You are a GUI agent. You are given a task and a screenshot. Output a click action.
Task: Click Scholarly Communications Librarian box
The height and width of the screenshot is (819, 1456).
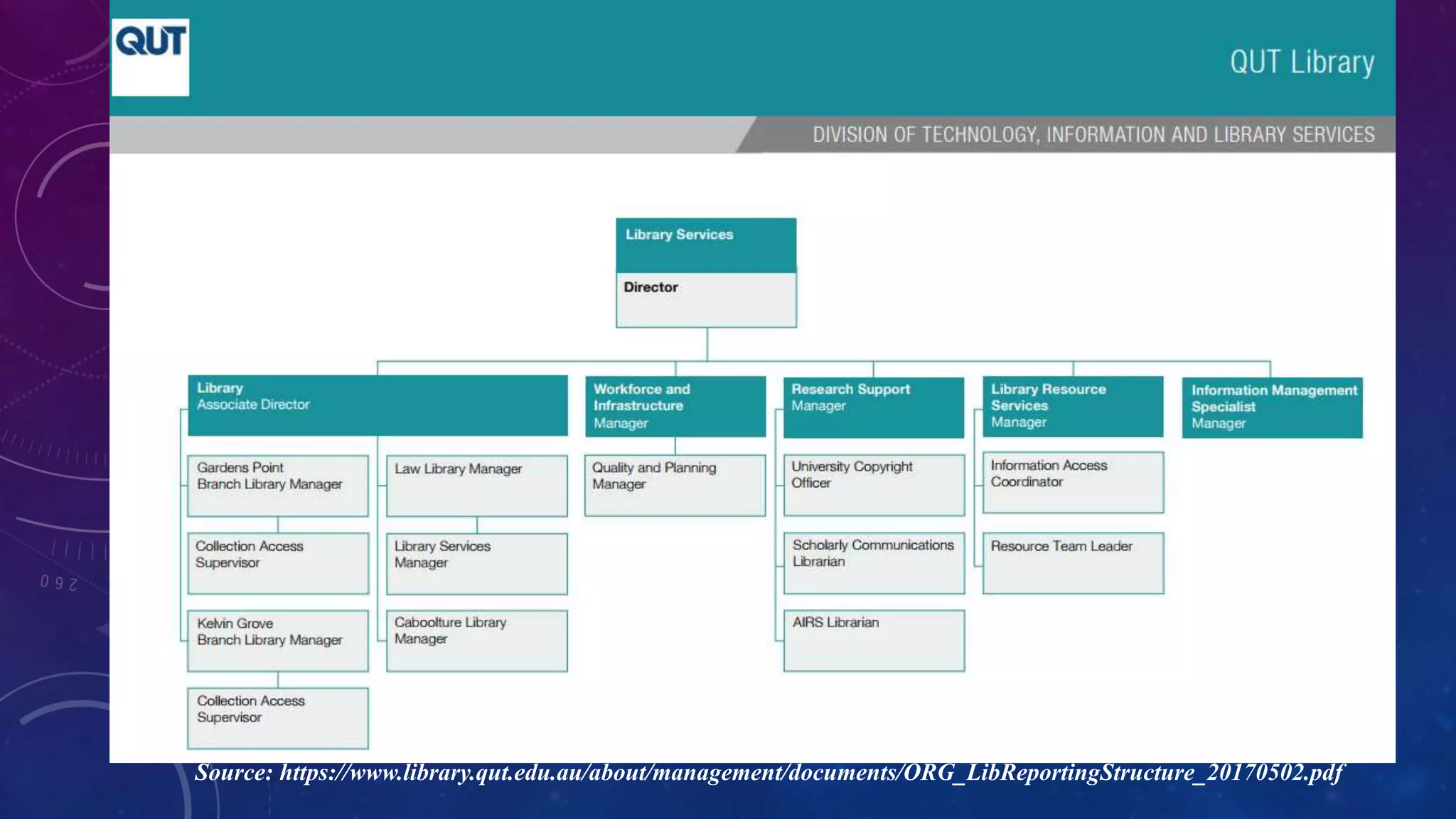(874, 563)
